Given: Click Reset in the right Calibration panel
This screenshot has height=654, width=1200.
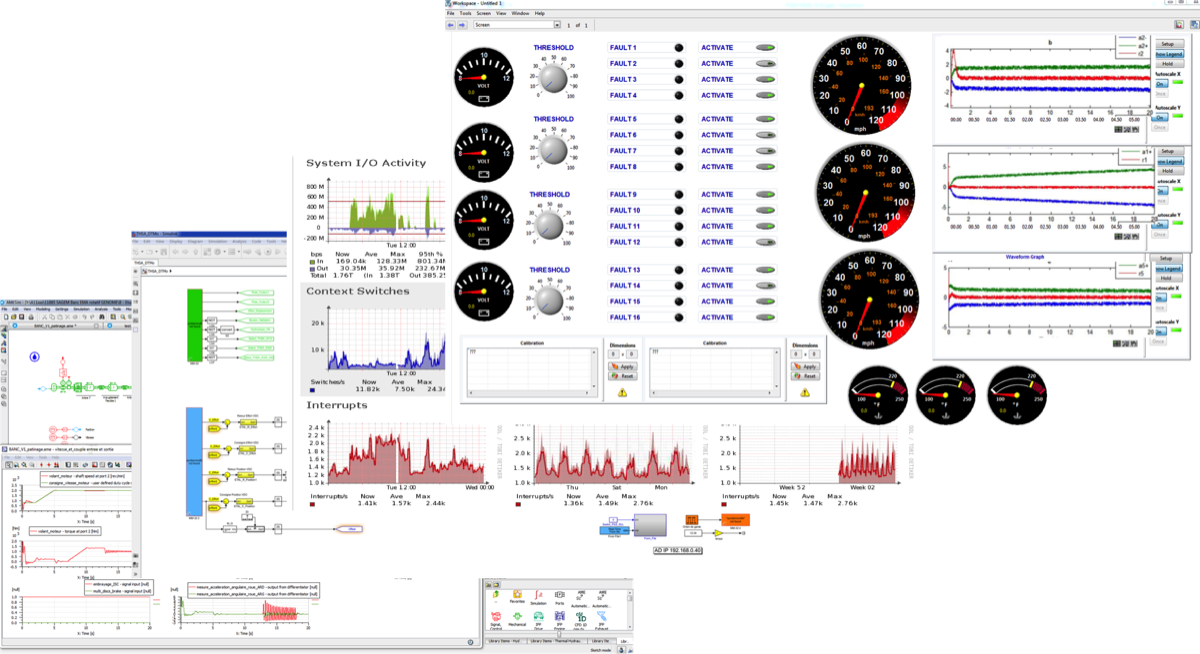Looking at the screenshot, I should pos(805,377).
